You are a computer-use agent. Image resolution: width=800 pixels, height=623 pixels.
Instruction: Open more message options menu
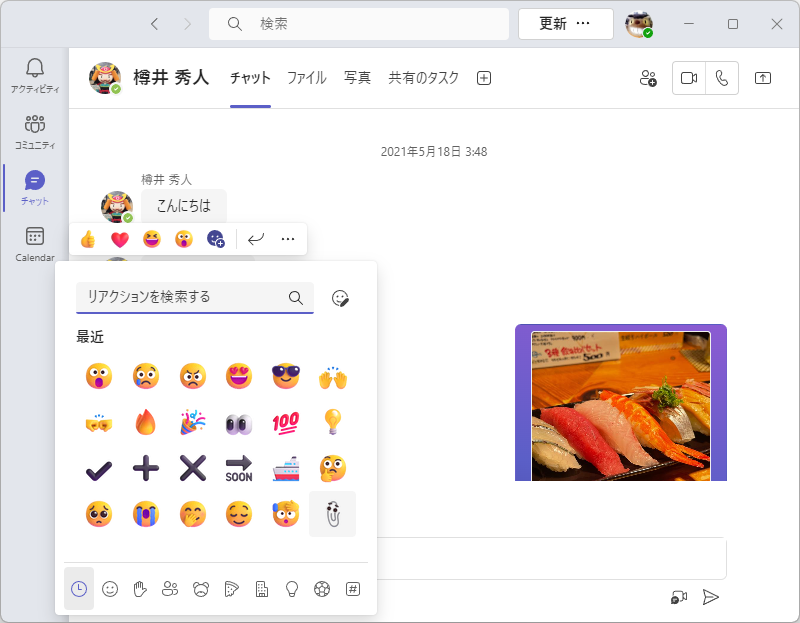[287, 238]
